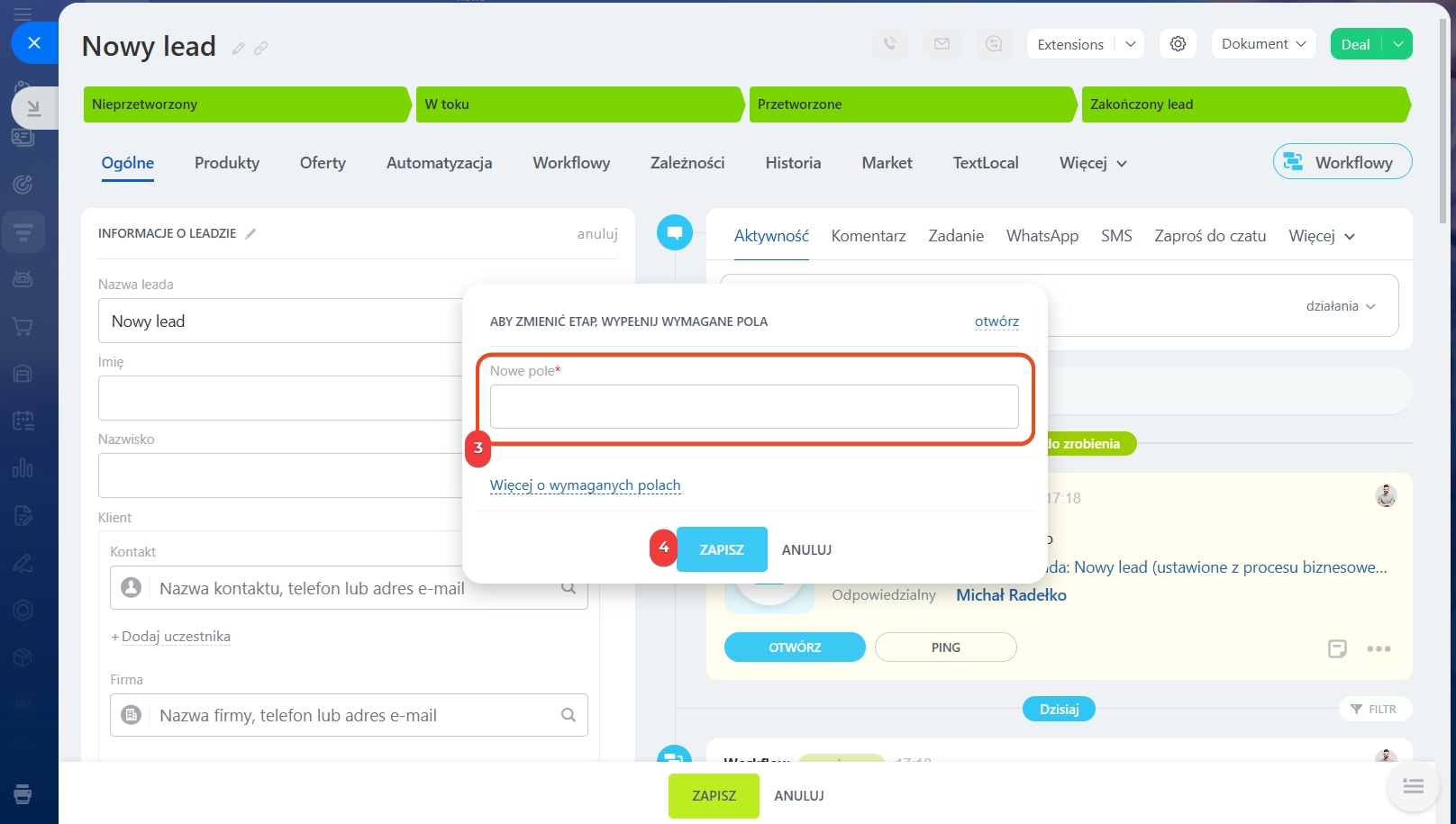The image size is (1456, 824).
Task: Click anuluj link in lead info section
Action: (x=597, y=234)
